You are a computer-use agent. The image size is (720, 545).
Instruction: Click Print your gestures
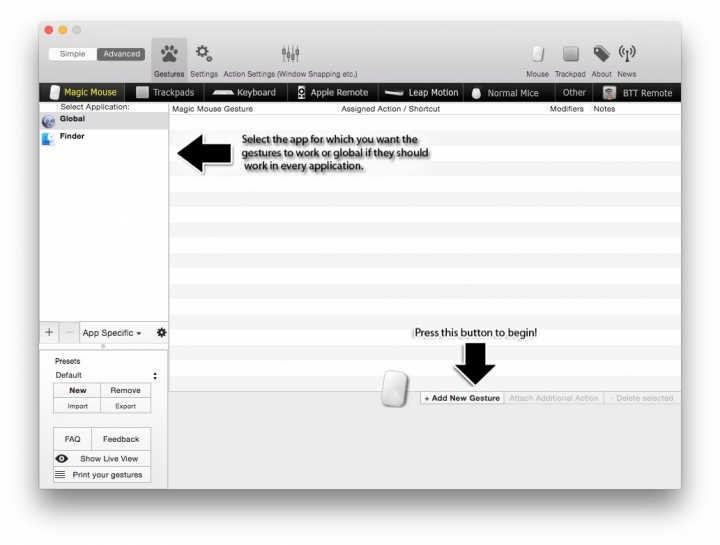(102, 475)
